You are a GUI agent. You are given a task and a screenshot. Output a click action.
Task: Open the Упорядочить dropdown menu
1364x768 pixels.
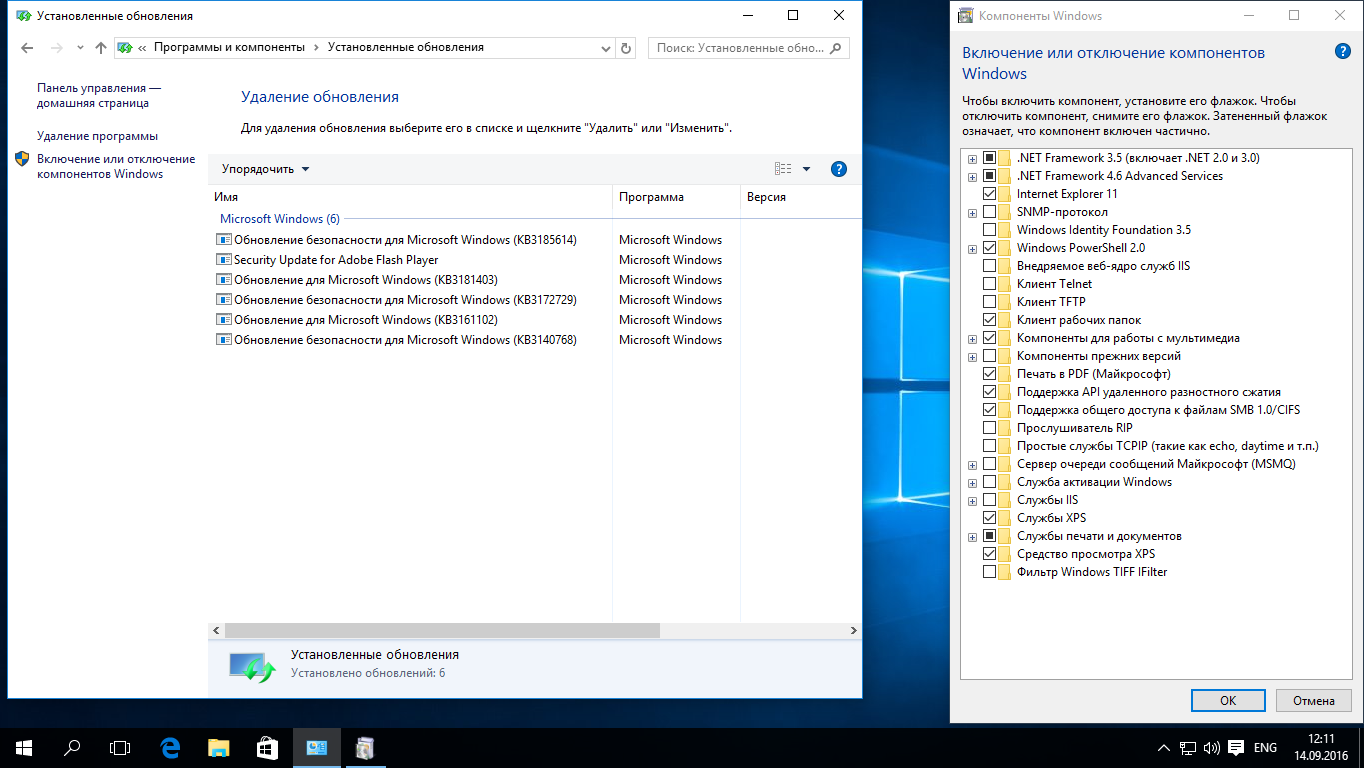click(x=265, y=169)
